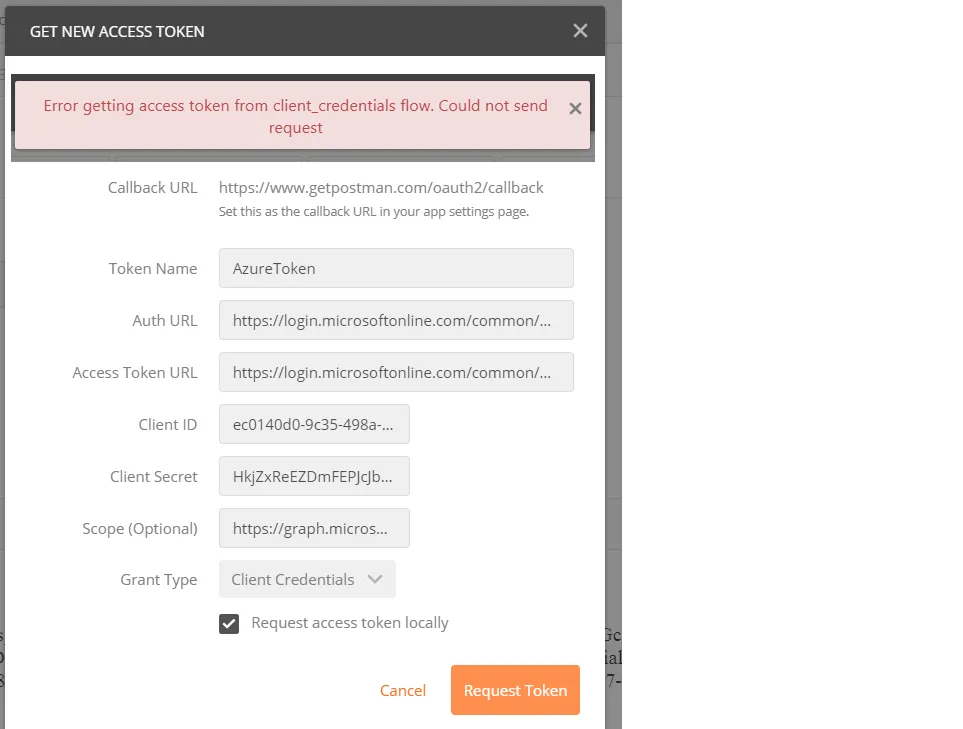
Task: Focus the Client Secret input box
Action: [314, 476]
